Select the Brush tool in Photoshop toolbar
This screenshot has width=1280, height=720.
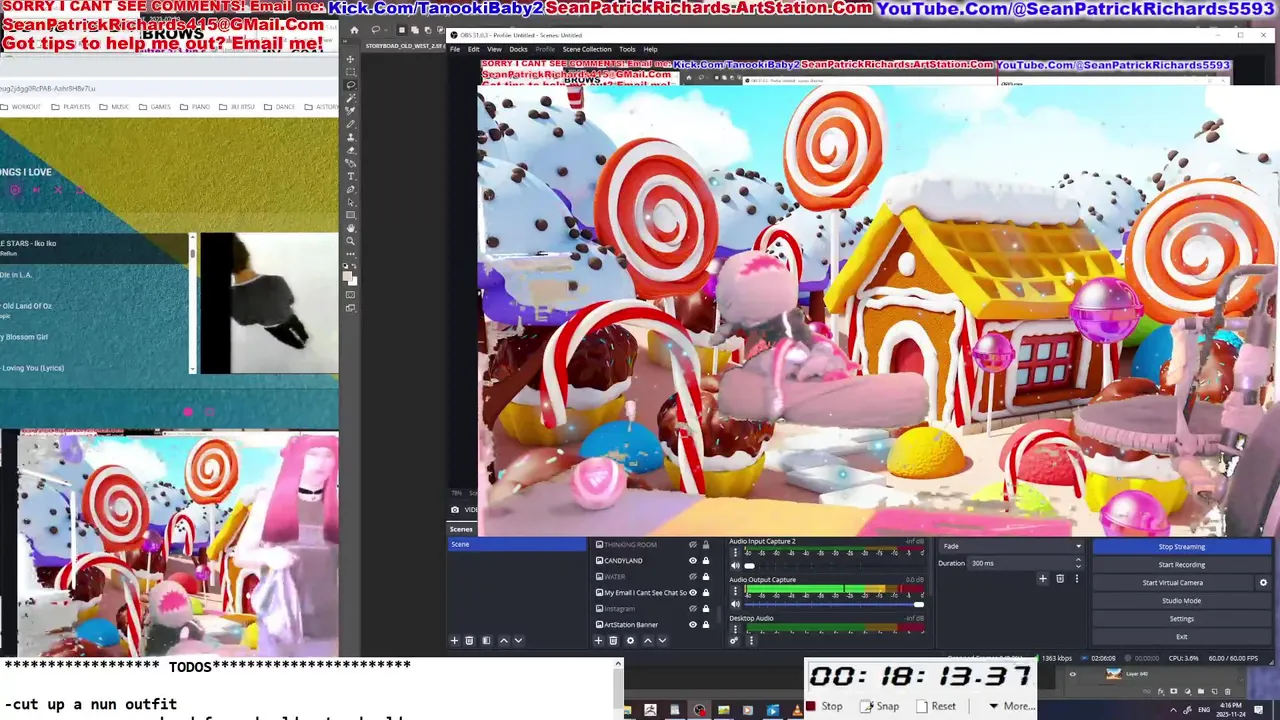(x=350, y=124)
